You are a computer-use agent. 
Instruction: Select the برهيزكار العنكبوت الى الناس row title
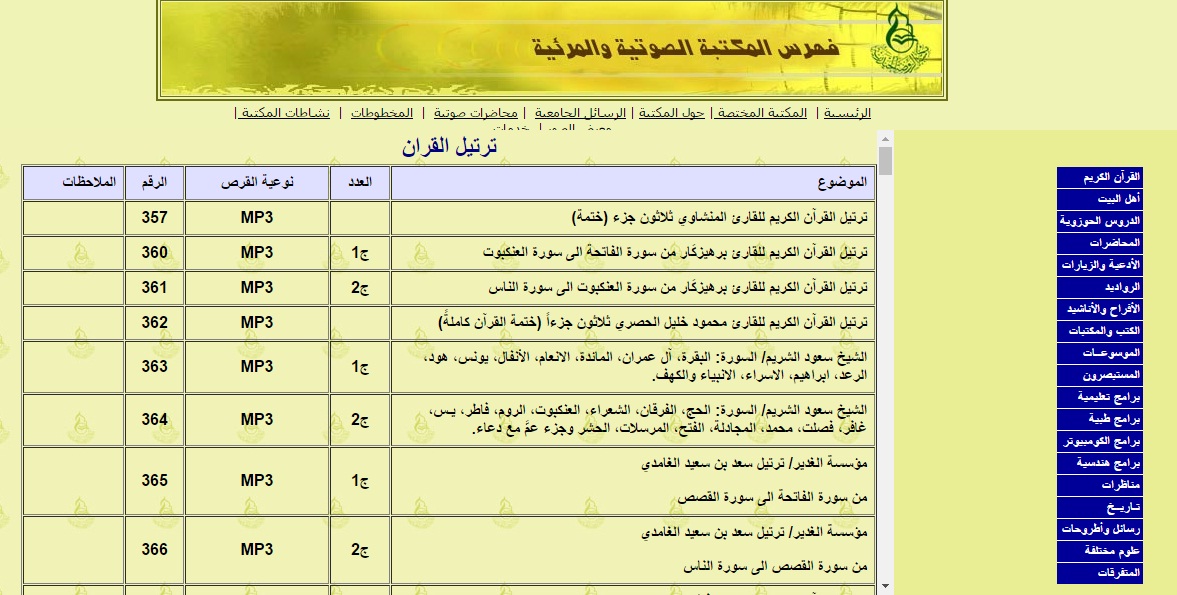[678, 288]
